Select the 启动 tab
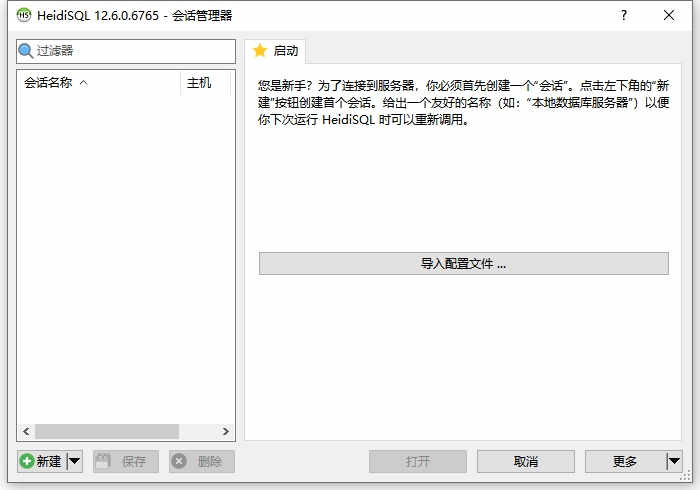 pyautogui.click(x=275, y=51)
